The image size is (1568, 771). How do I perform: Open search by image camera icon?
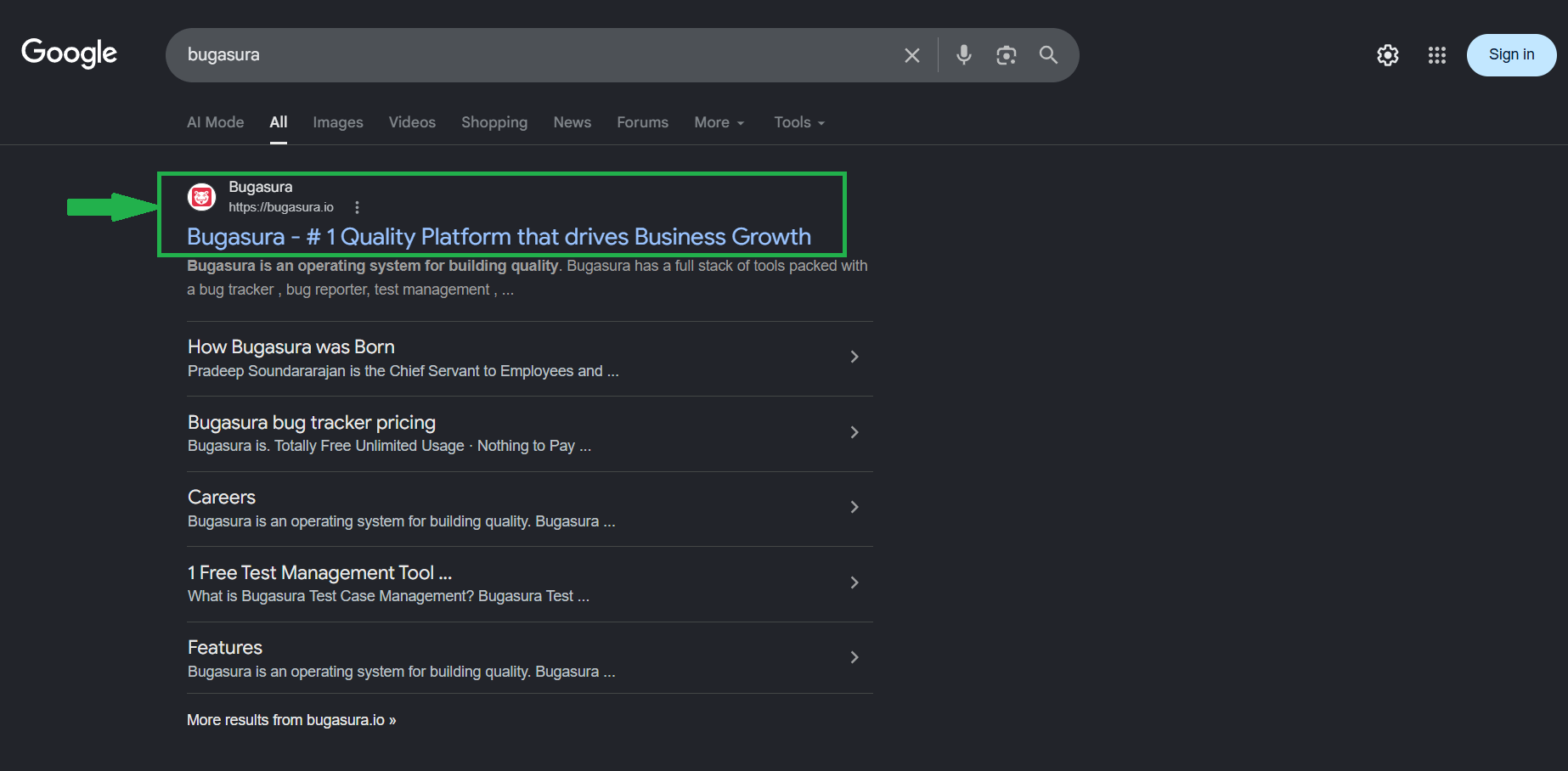pyautogui.click(x=1007, y=55)
